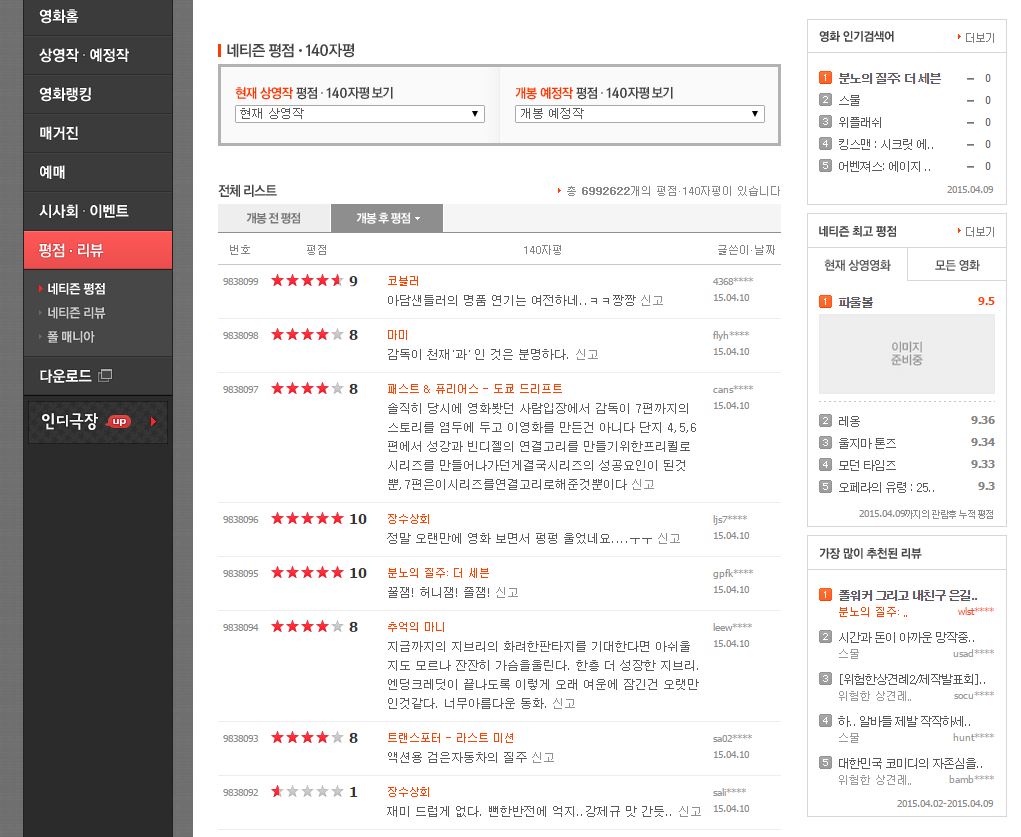Screen dimensions: 1021x837
Task: Report the 마미 review via 신고
Action: pyautogui.click(x=587, y=354)
